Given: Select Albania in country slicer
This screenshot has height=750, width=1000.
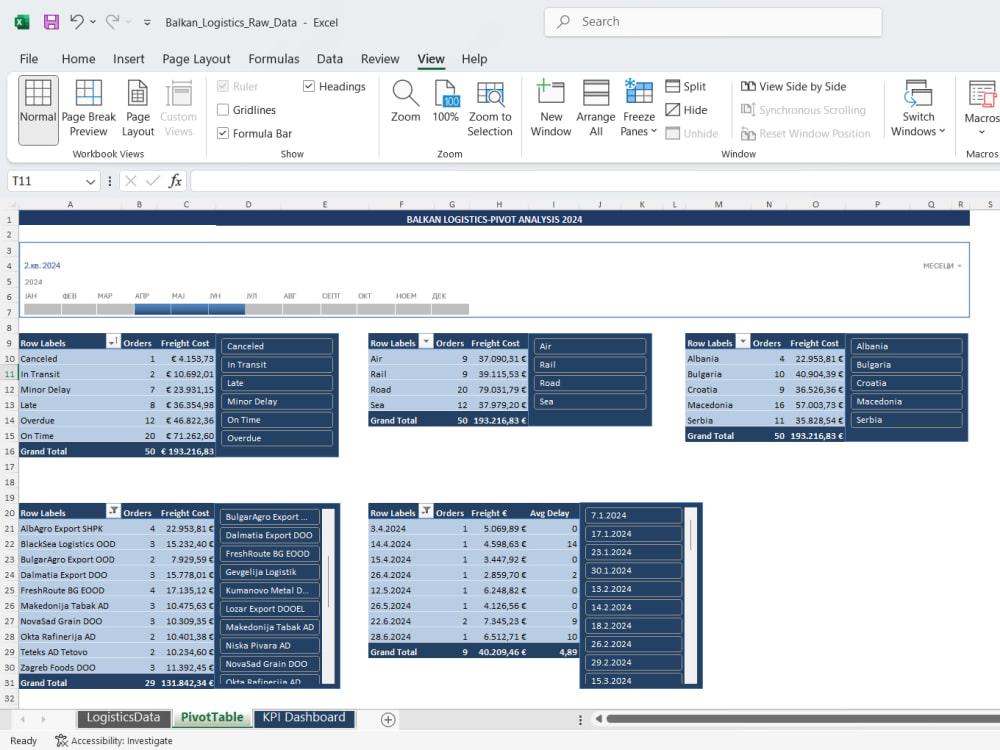Looking at the screenshot, I should pos(906,346).
